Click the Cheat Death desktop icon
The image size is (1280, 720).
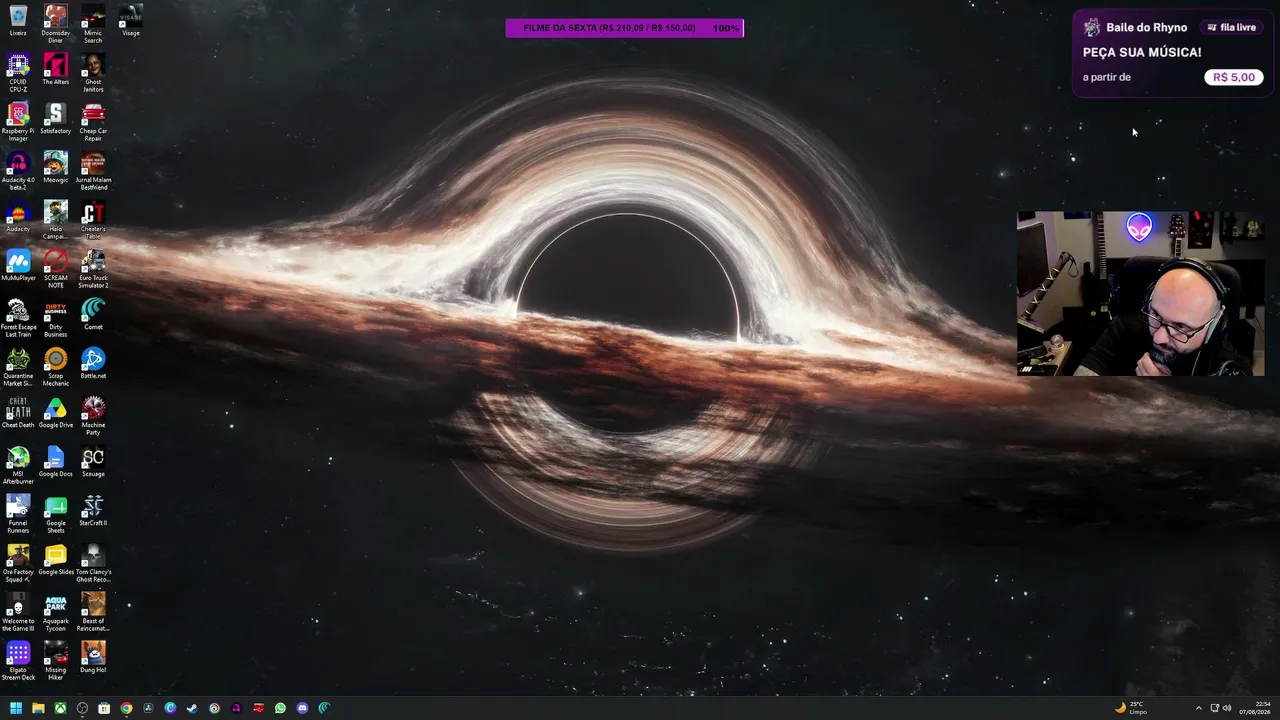(18, 412)
